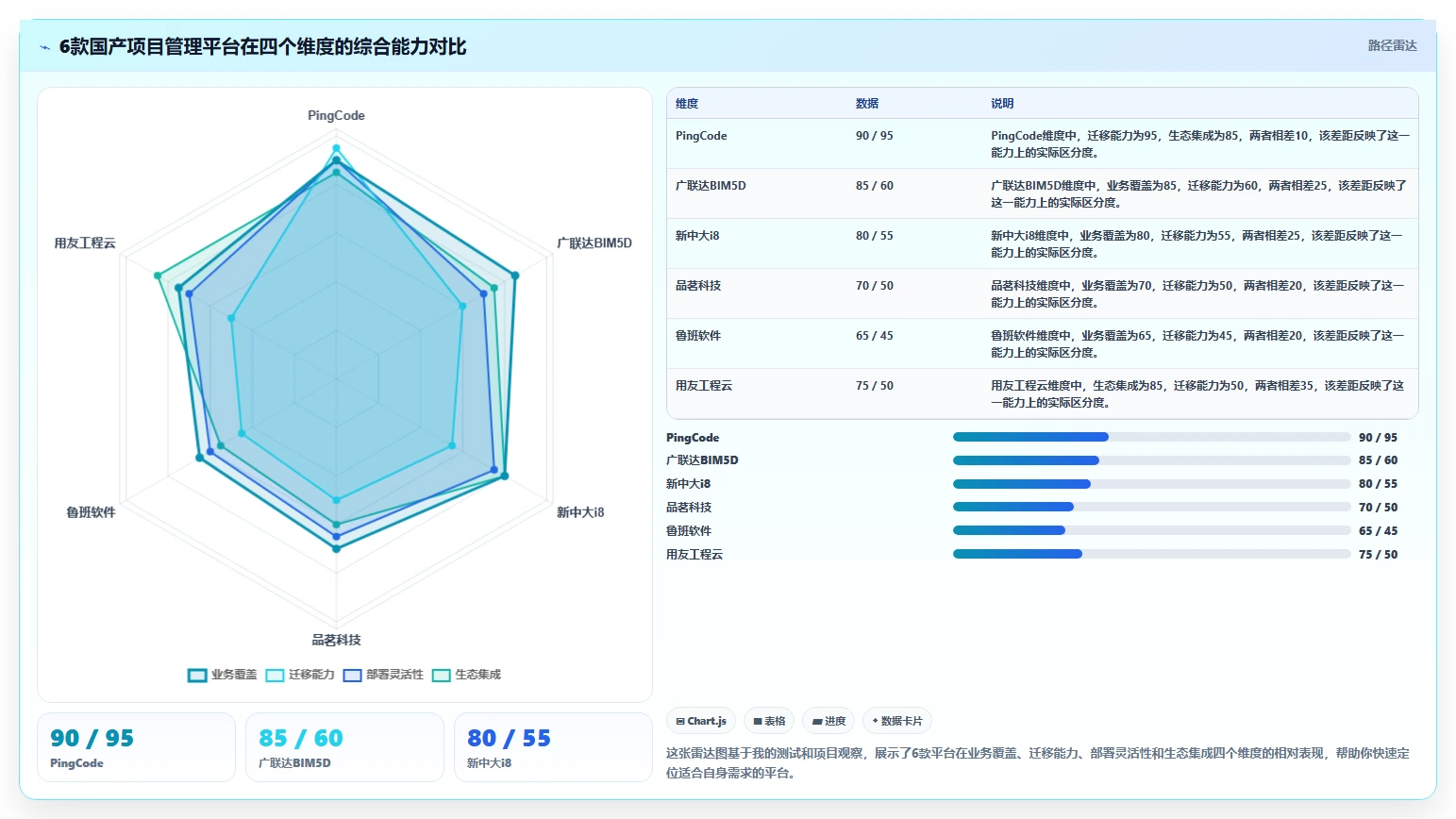This screenshot has width=1456, height=819.
Task: Click the 品茗科技 progress bar
Action: (x=1152, y=507)
